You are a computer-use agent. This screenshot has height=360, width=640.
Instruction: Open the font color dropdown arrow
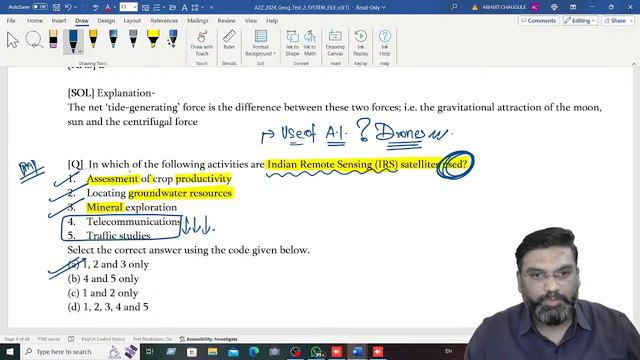[x=114, y=7]
